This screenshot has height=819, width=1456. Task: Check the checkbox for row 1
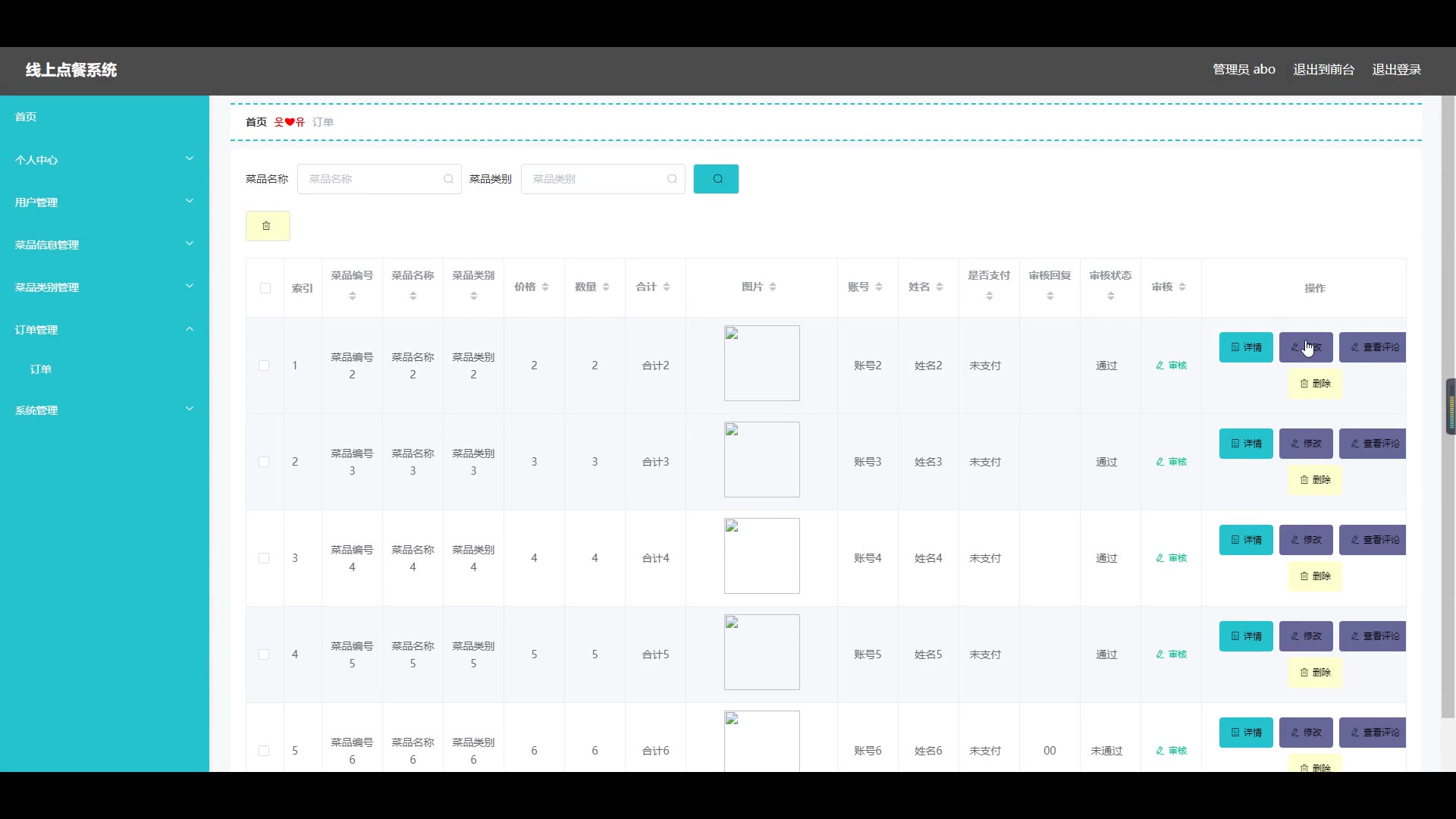pyautogui.click(x=264, y=366)
